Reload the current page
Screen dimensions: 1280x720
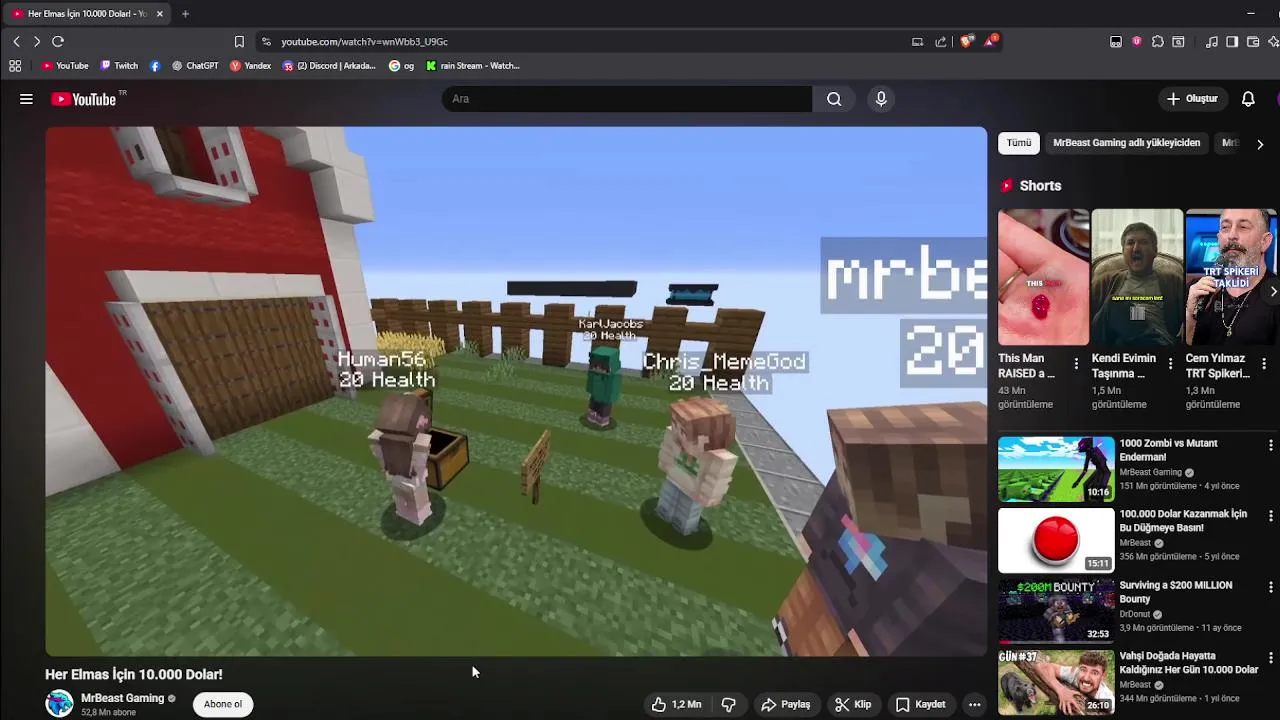[x=58, y=41]
